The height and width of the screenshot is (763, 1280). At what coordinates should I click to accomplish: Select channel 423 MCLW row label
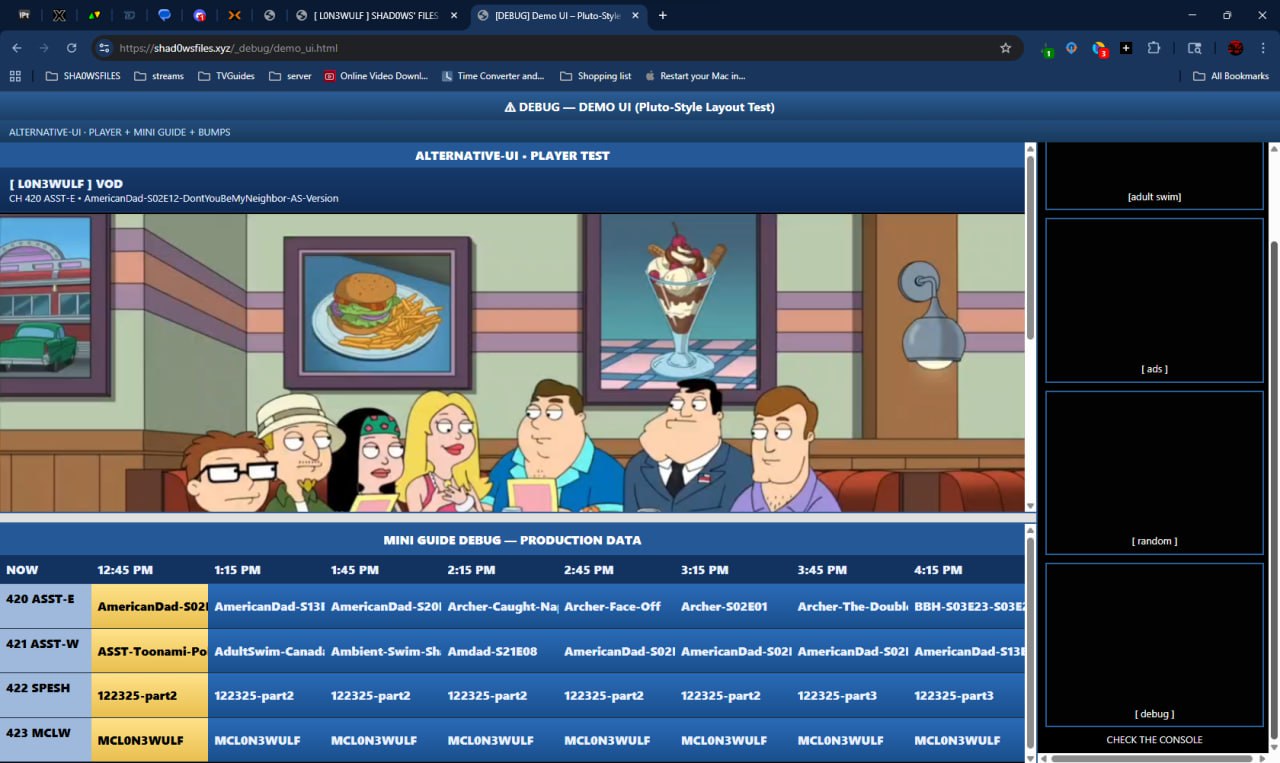pyautogui.click(x=45, y=740)
